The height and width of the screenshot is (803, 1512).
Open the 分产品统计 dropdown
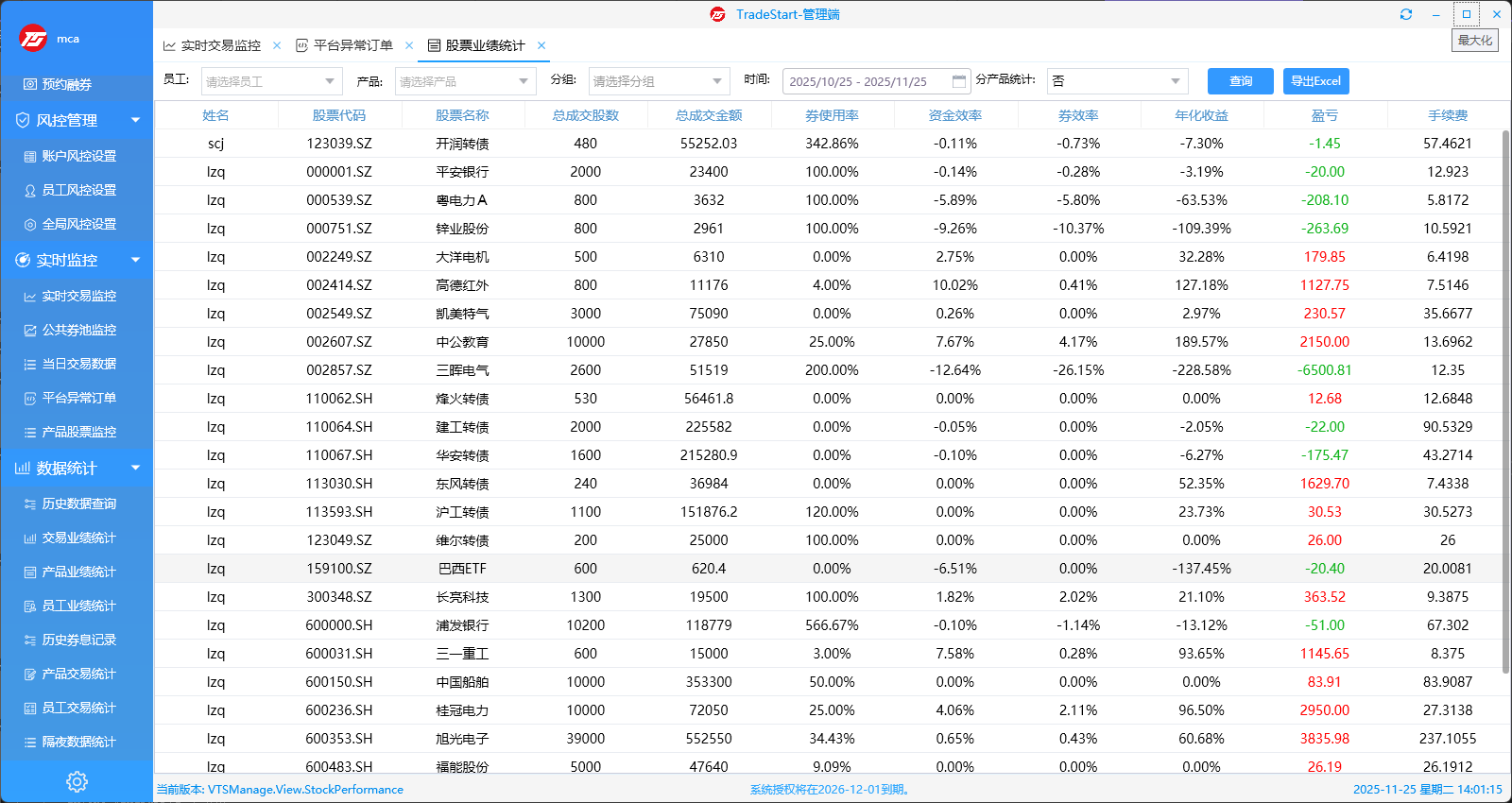1117,81
